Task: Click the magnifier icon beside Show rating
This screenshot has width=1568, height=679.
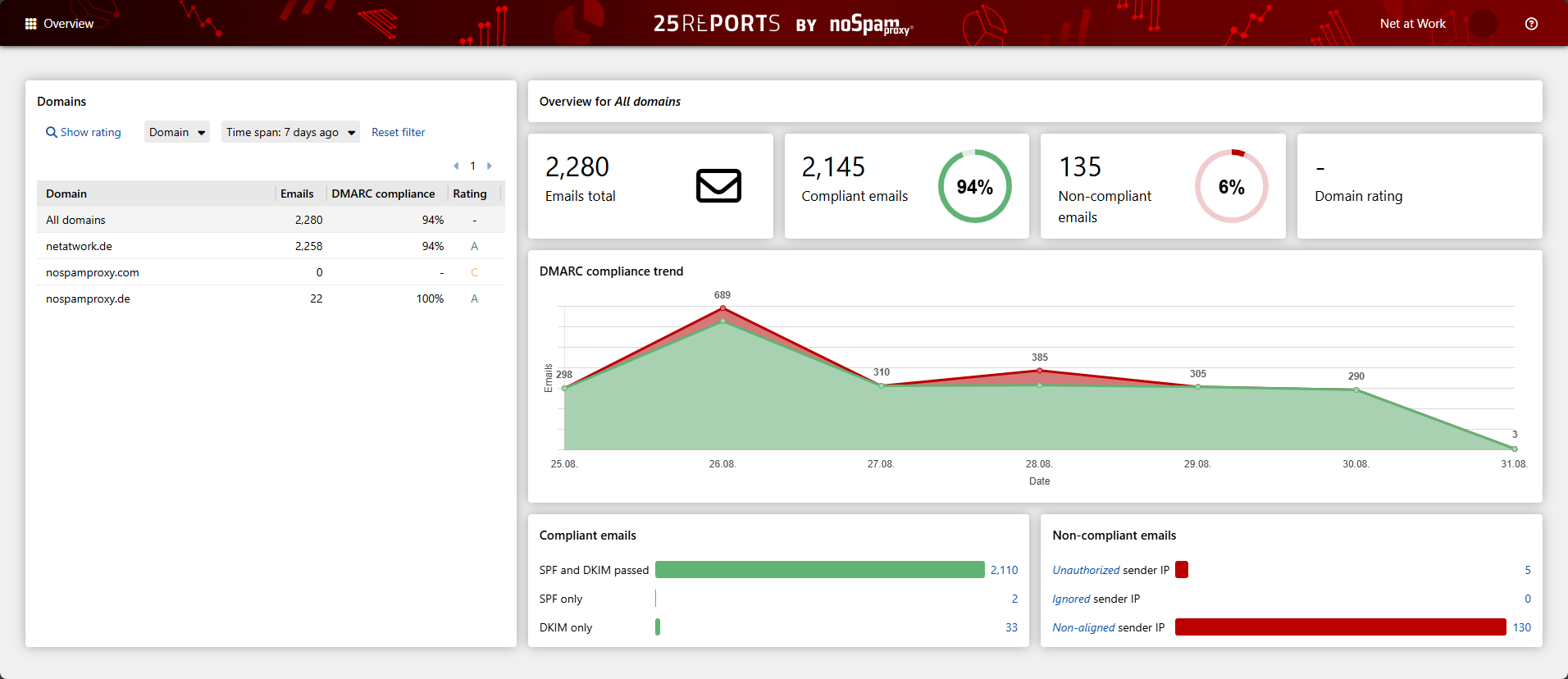Action: [x=51, y=132]
